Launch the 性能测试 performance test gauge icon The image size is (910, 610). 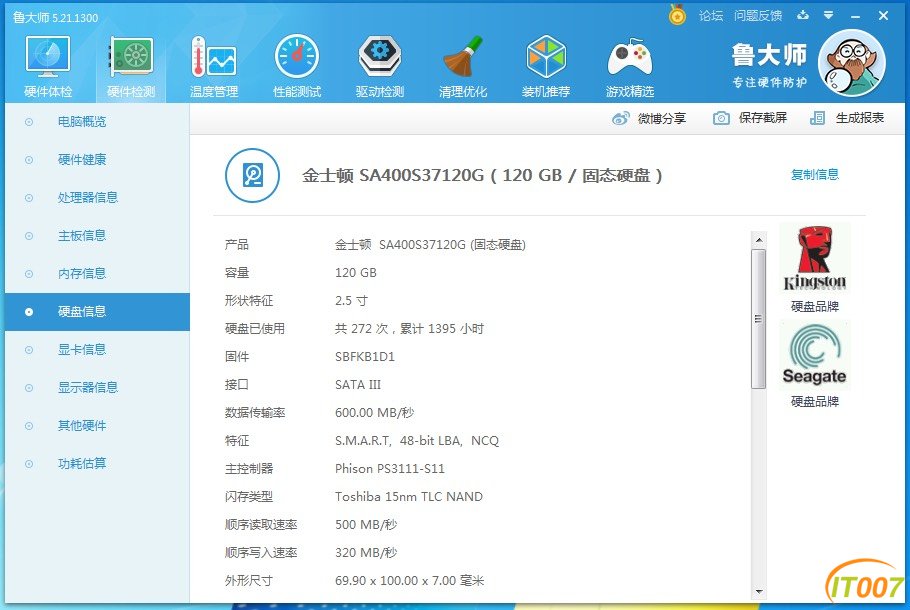point(297,56)
